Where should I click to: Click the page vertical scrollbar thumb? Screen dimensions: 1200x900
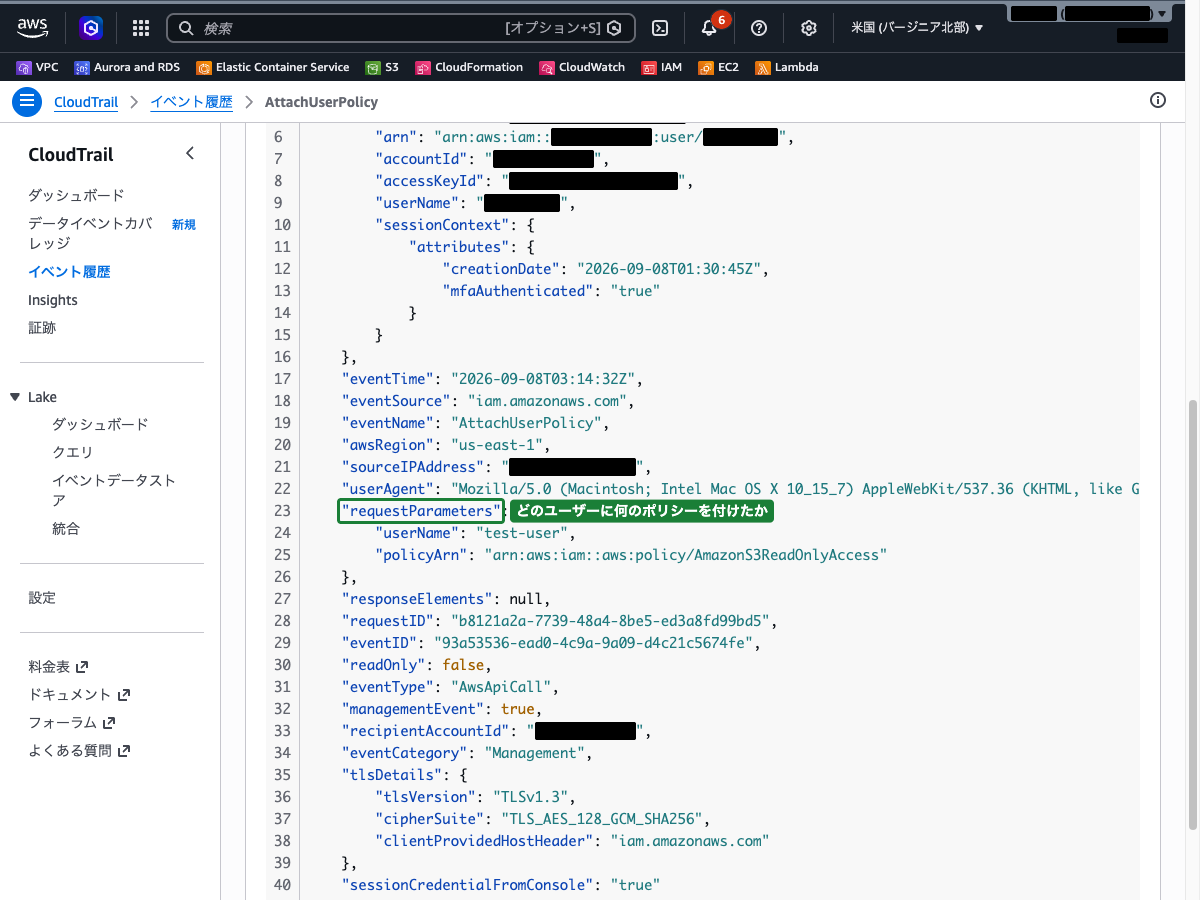(x=1193, y=615)
